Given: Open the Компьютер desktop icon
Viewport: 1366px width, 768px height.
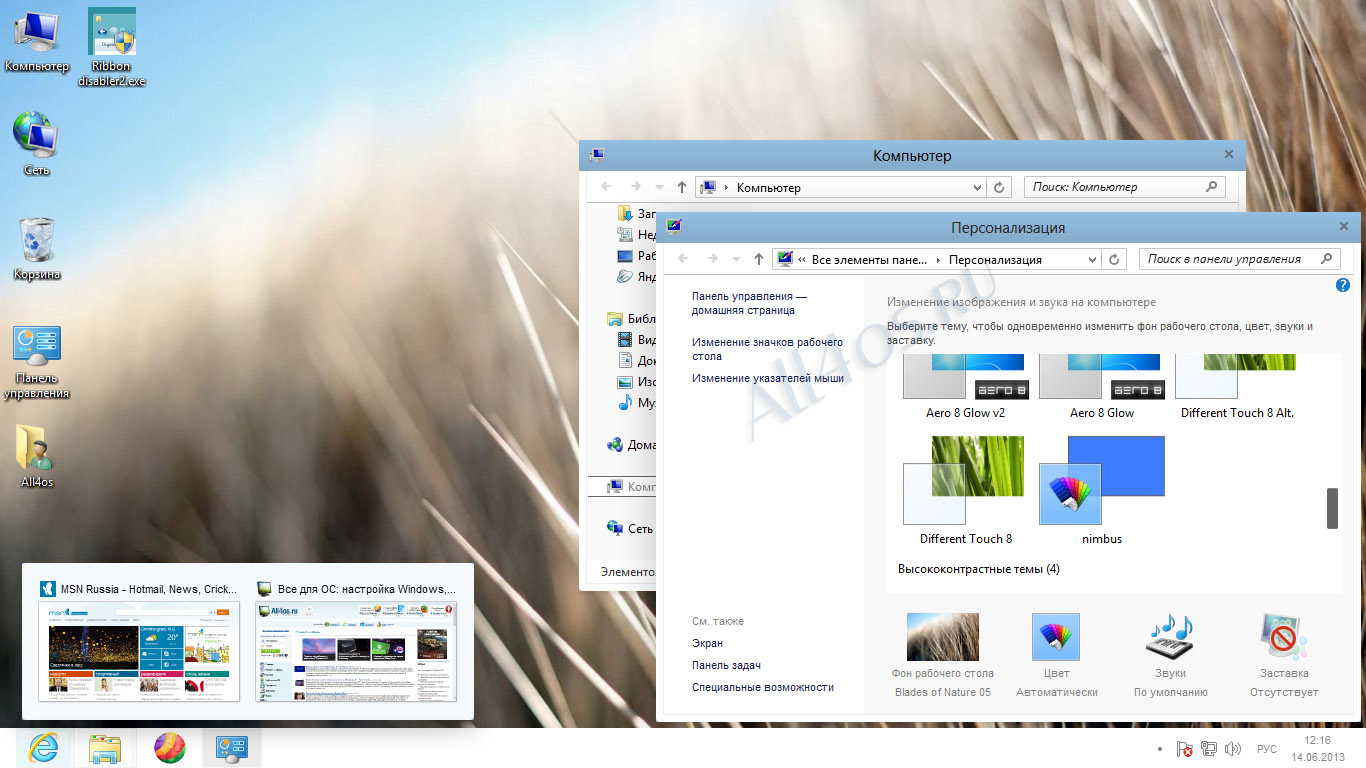Looking at the screenshot, I should click(37, 41).
